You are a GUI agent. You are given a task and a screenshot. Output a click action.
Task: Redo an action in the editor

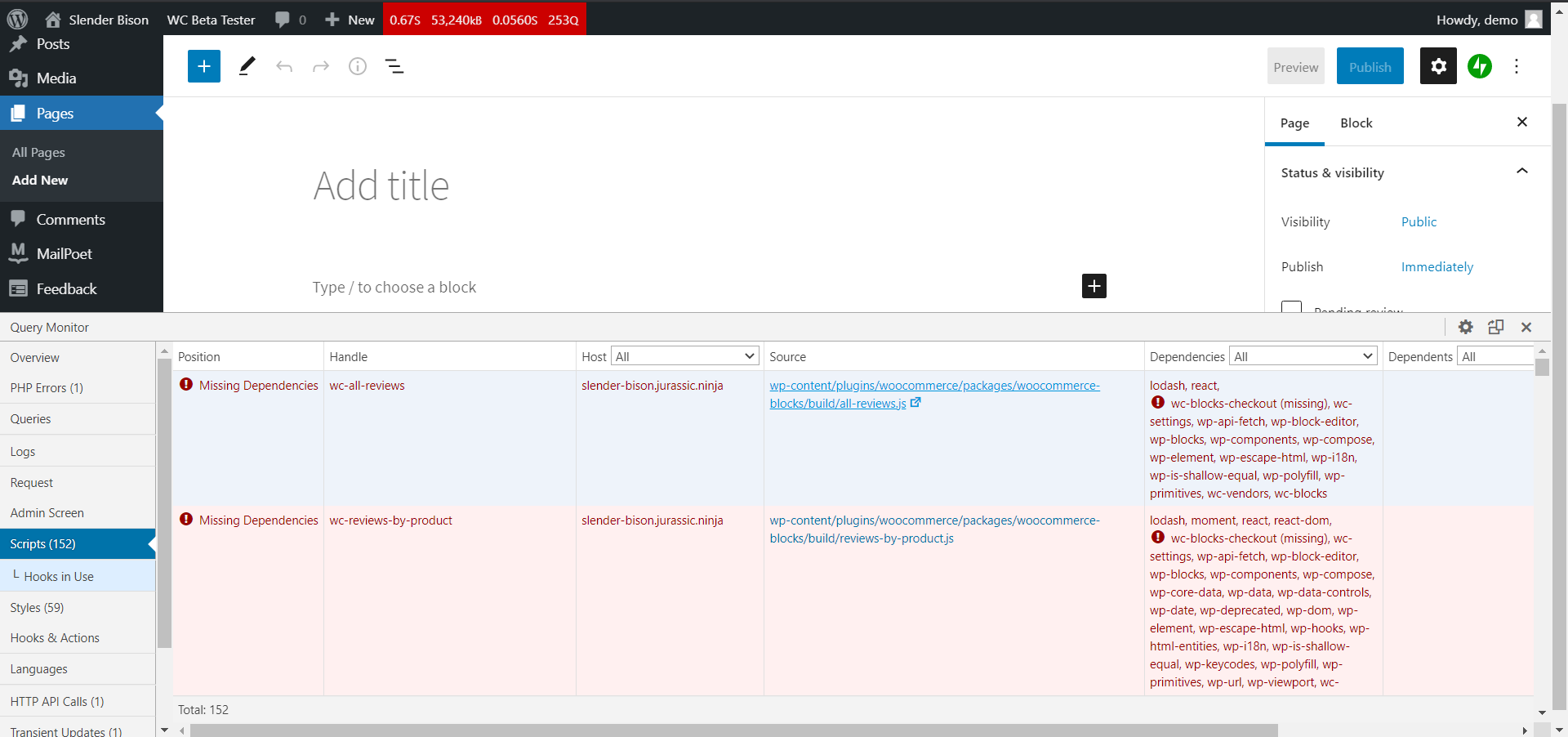tap(320, 66)
